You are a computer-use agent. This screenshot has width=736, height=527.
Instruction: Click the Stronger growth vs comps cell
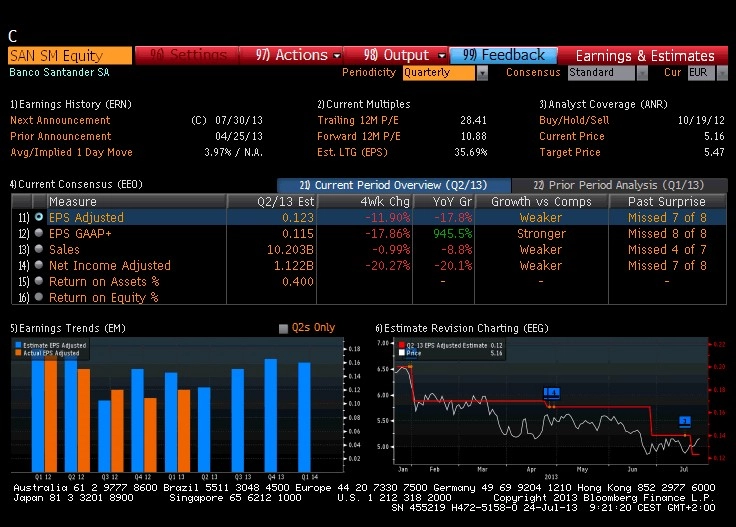click(x=541, y=234)
